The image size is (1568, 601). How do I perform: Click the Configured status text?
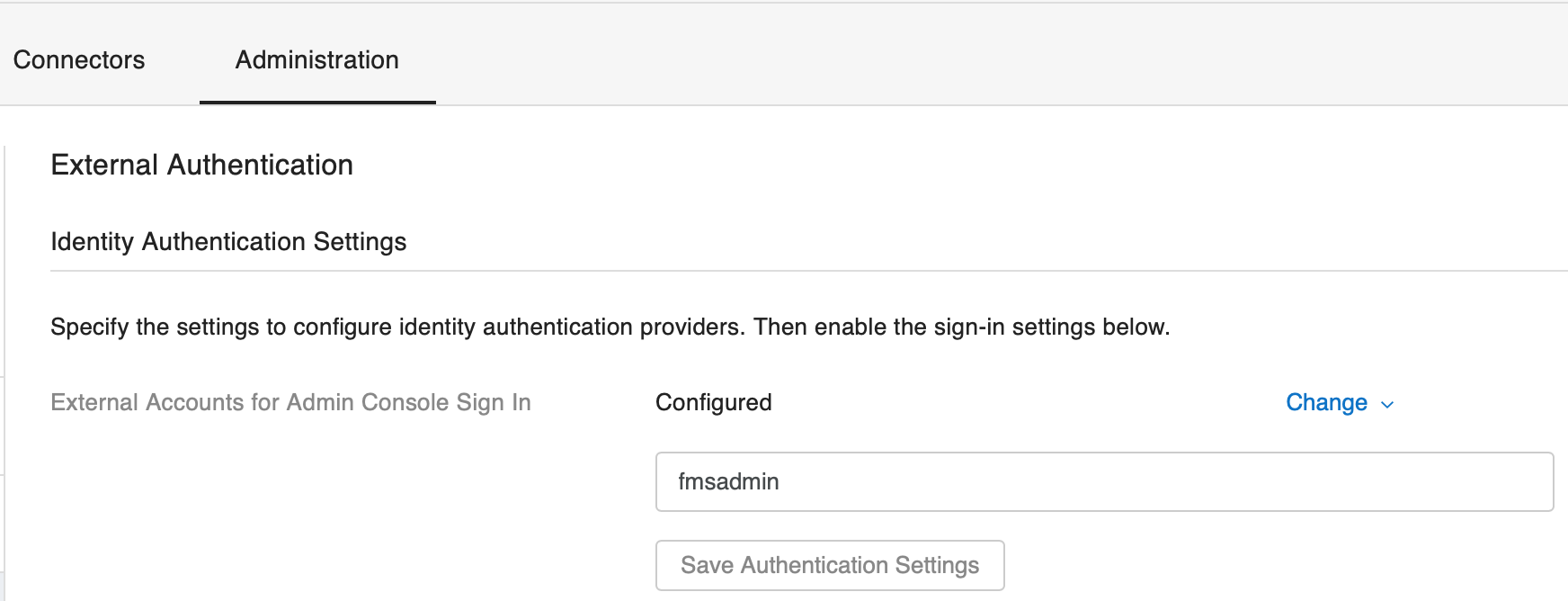(x=713, y=402)
